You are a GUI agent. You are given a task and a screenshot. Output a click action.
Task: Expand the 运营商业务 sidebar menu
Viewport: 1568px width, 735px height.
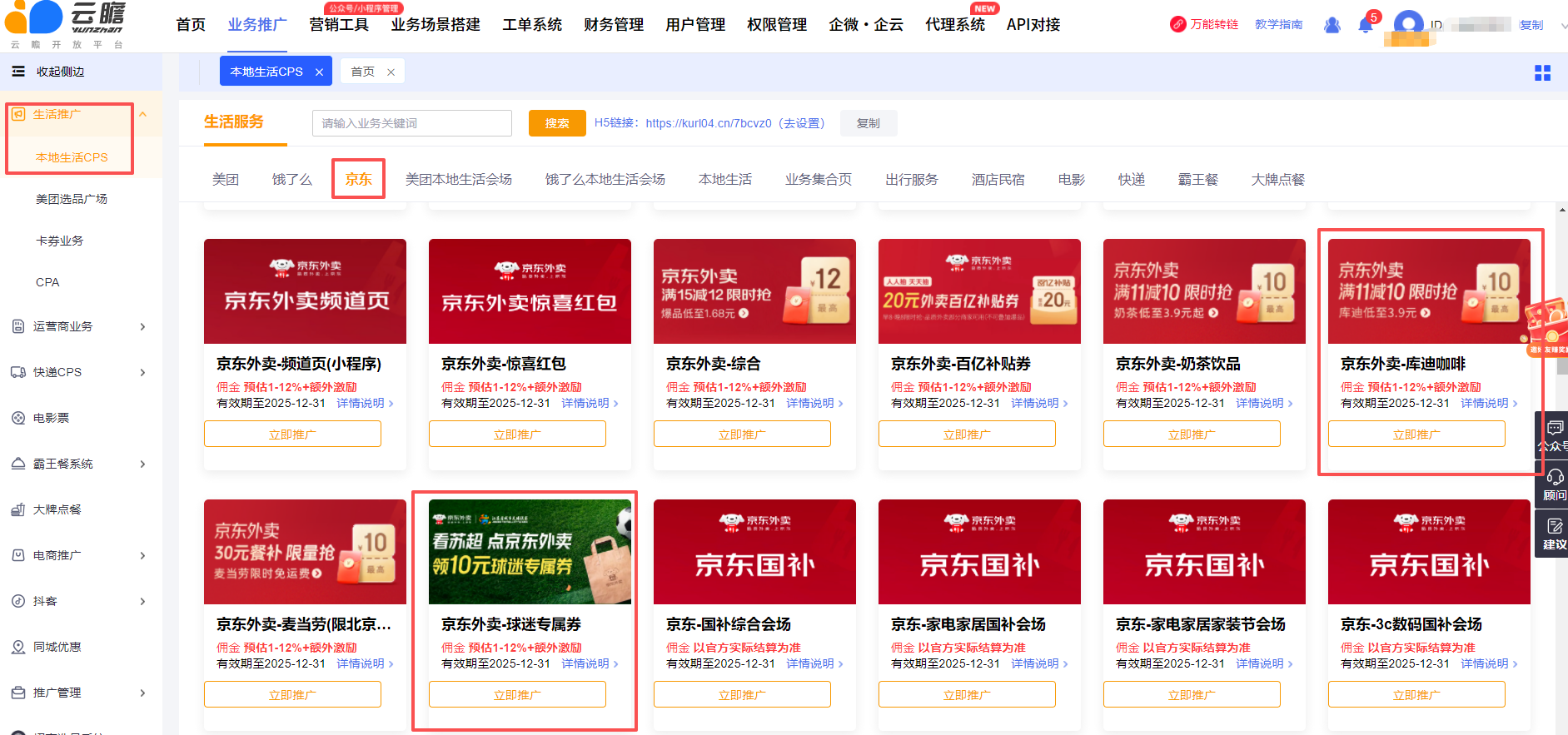pos(79,326)
